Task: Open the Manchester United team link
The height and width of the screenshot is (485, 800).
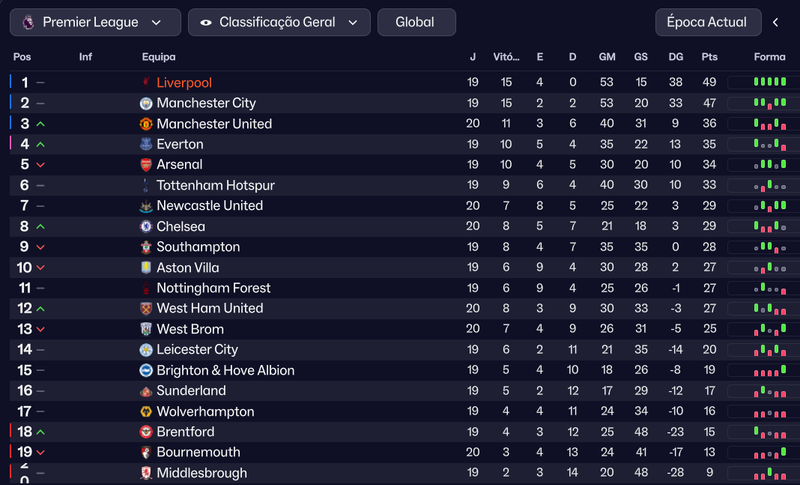Action: click(214, 124)
